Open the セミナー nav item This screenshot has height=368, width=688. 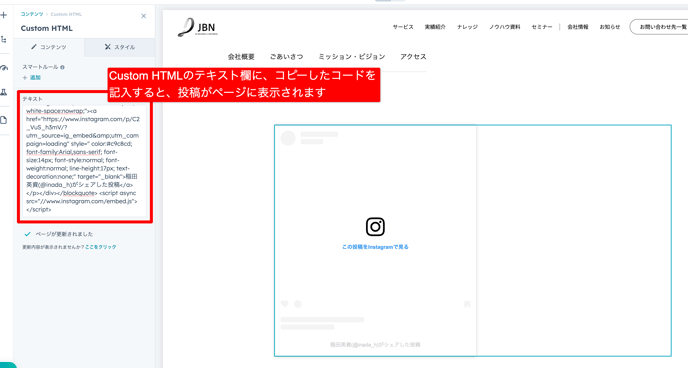pos(542,27)
